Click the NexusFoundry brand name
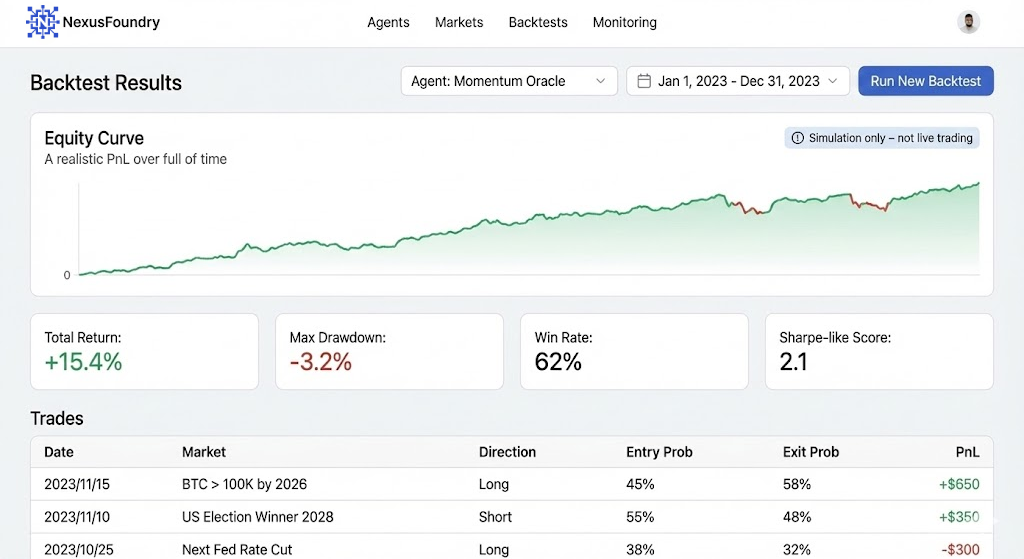This screenshot has height=559, width=1024. click(x=111, y=22)
